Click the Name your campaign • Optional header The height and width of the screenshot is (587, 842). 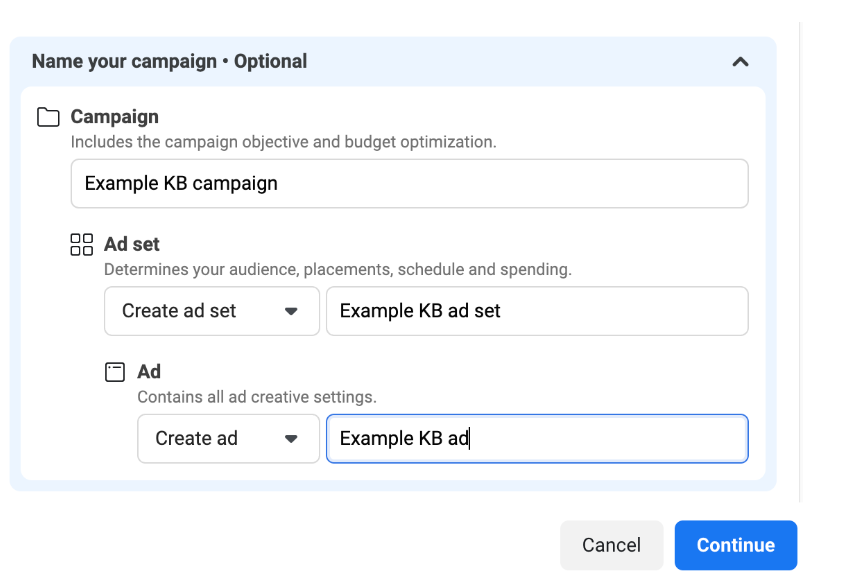[170, 61]
